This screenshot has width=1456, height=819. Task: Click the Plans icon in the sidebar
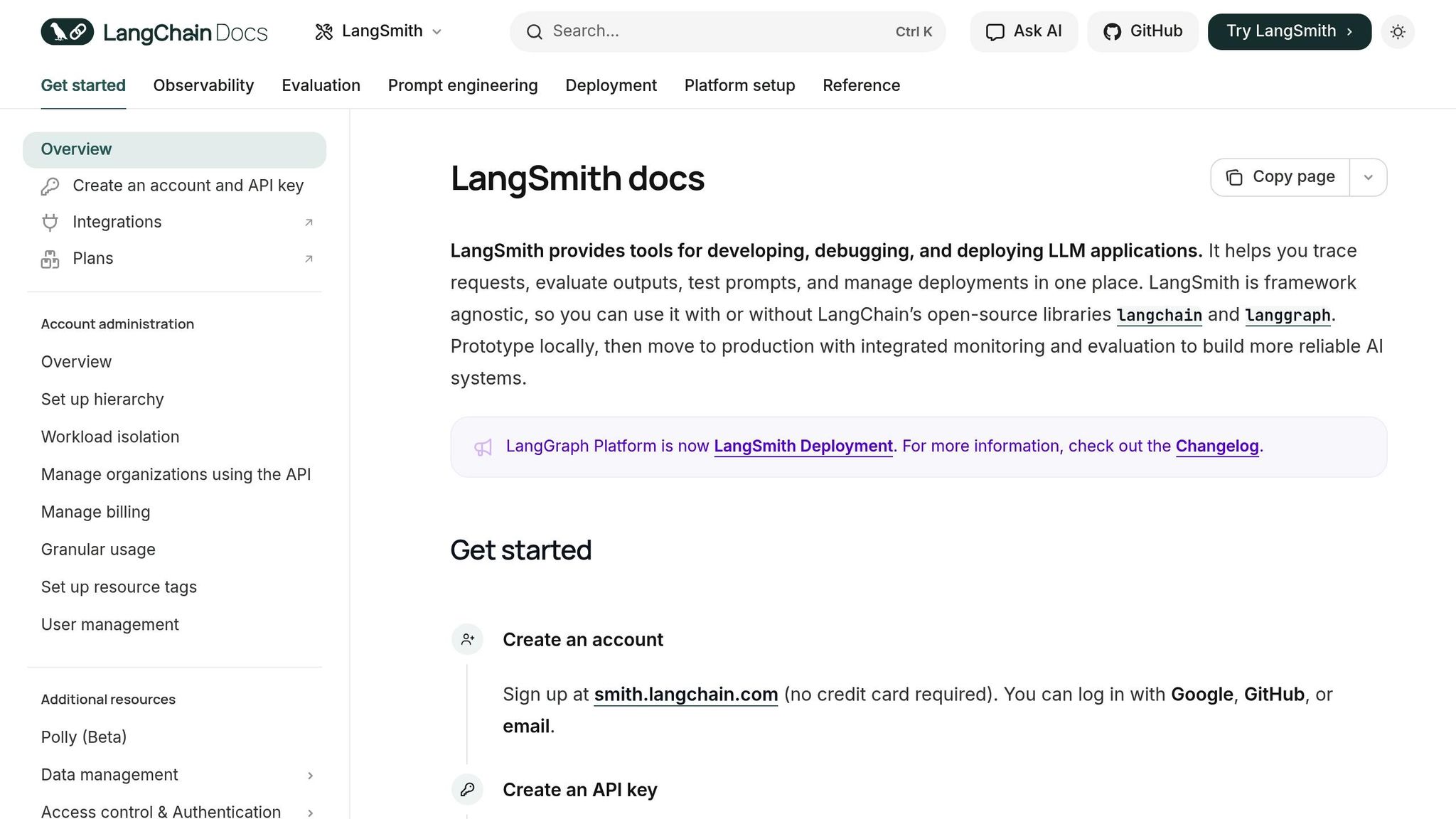(x=49, y=259)
